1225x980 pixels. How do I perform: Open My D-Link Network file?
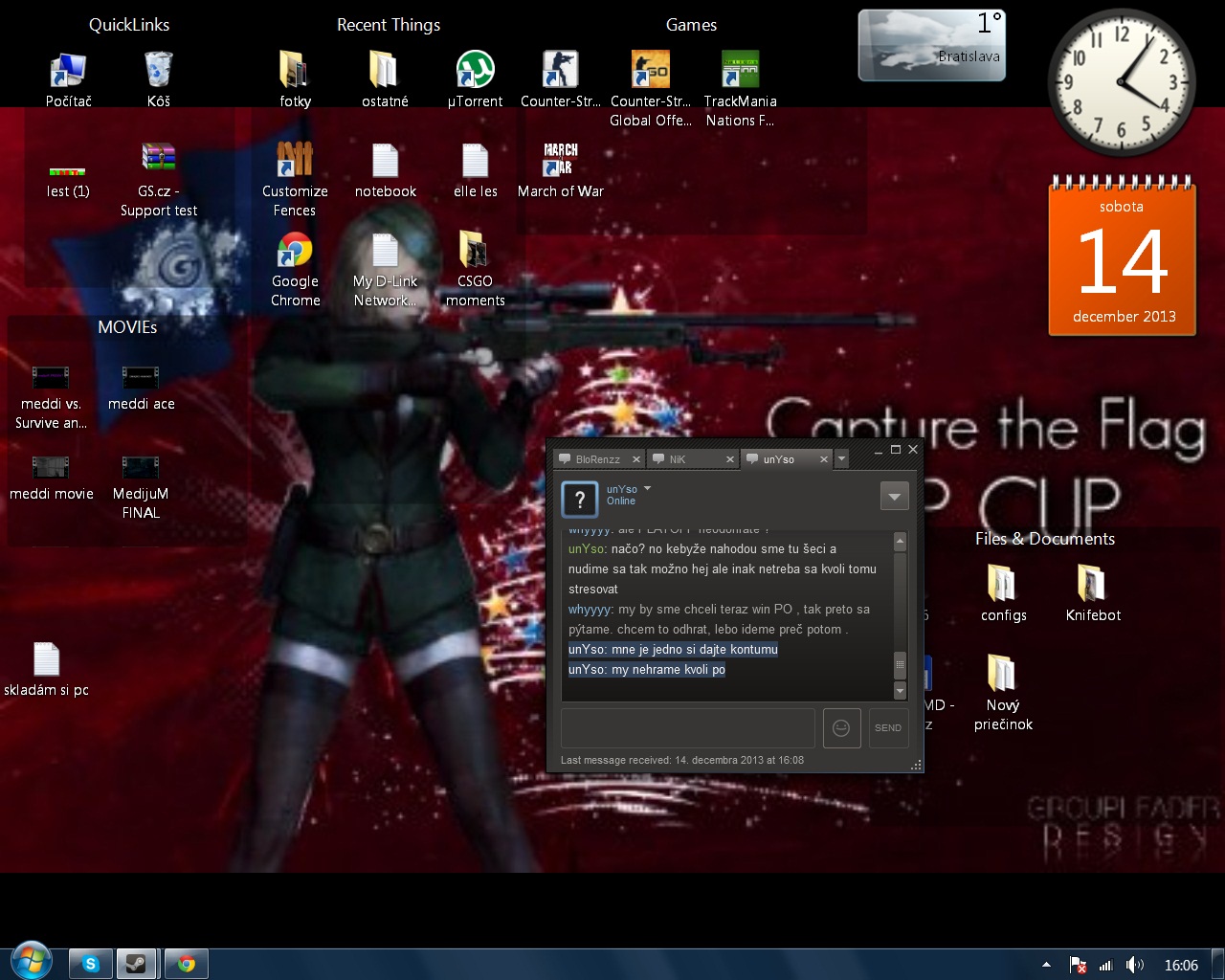pyautogui.click(x=385, y=270)
